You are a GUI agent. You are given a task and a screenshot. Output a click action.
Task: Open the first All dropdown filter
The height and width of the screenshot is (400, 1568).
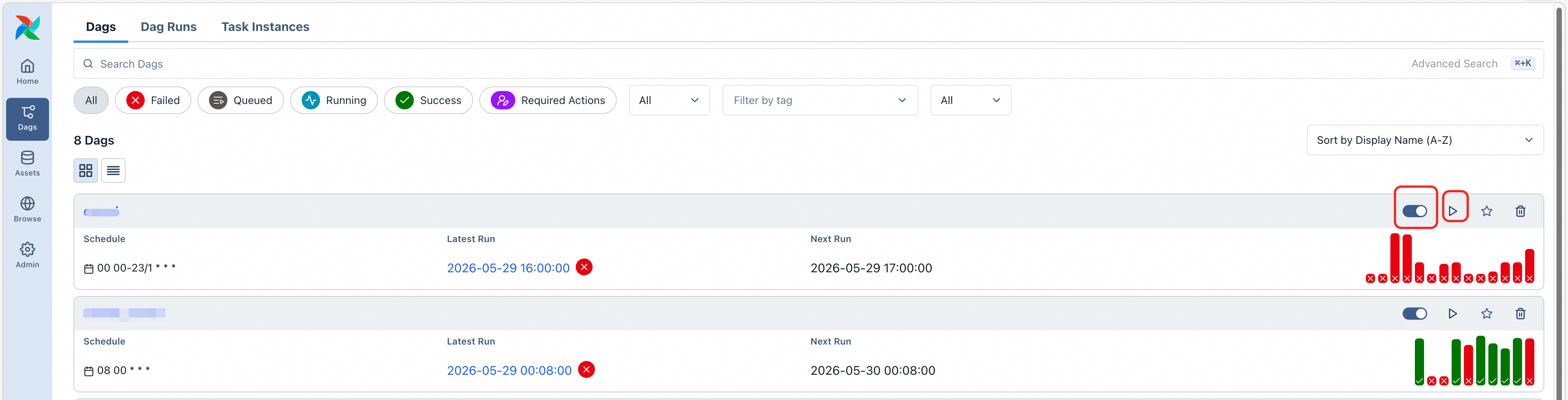669,100
